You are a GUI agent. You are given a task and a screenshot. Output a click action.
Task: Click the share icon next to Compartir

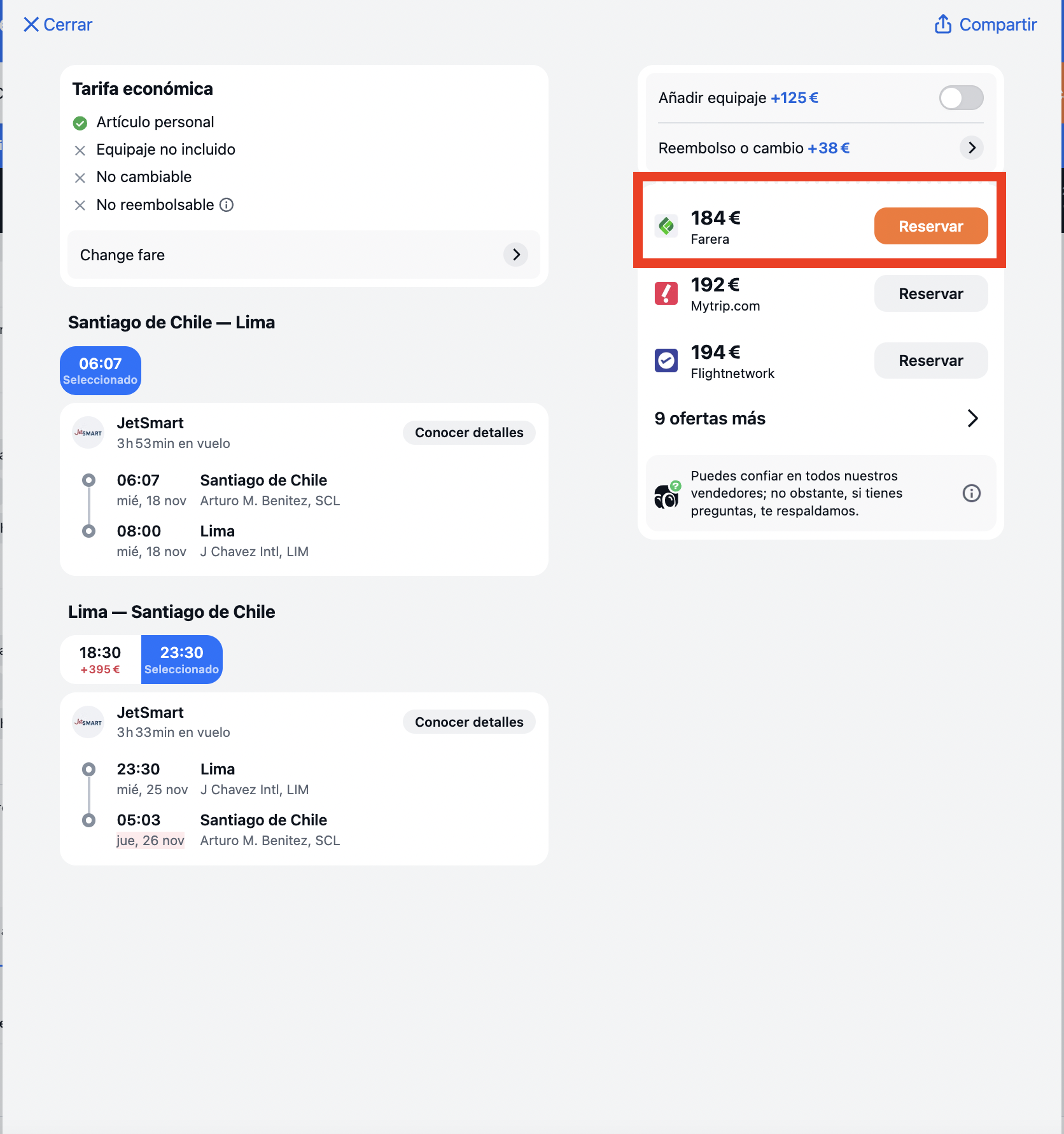tap(942, 24)
